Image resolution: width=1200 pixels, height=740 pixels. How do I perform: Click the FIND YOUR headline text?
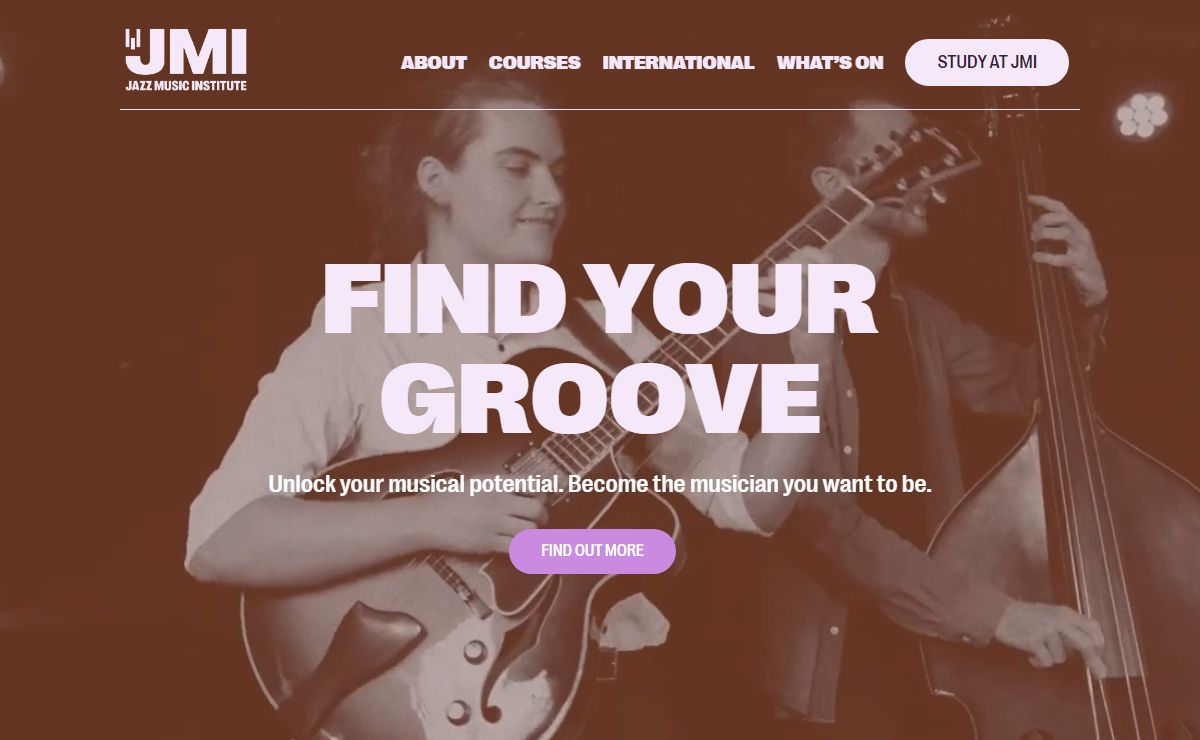pyautogui.click(x=600, y=298)
